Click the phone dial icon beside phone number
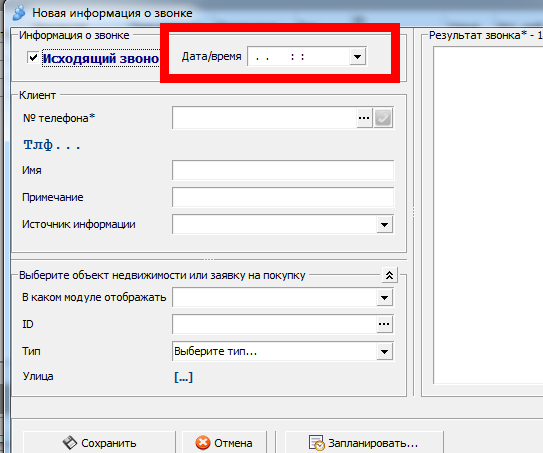Image resolution: width=543 pixels, height=453 pixels. tap(383, 118)
